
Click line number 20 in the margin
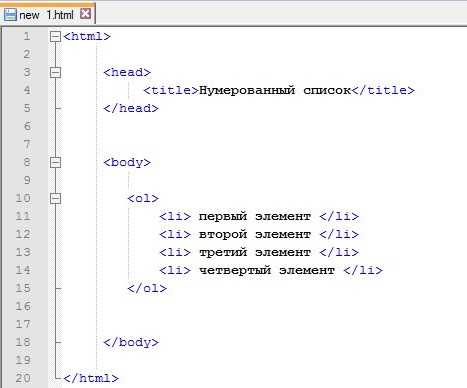[x=23, y=378]
